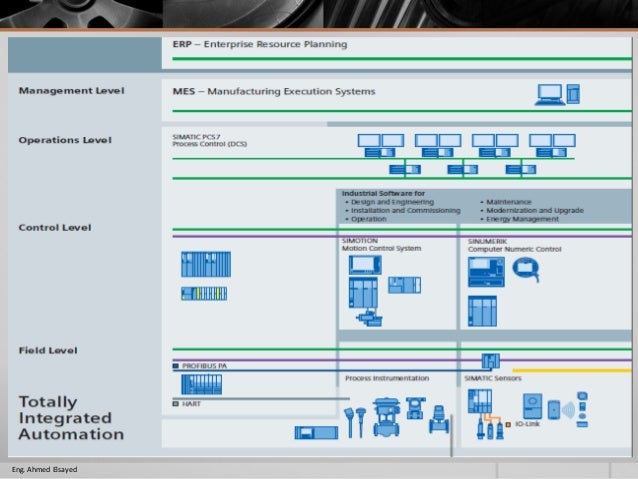This screenshot has width=638, height=479.
Task: Click the Eng. Ahmed Elsayed author footer
Action: [40, 469]
